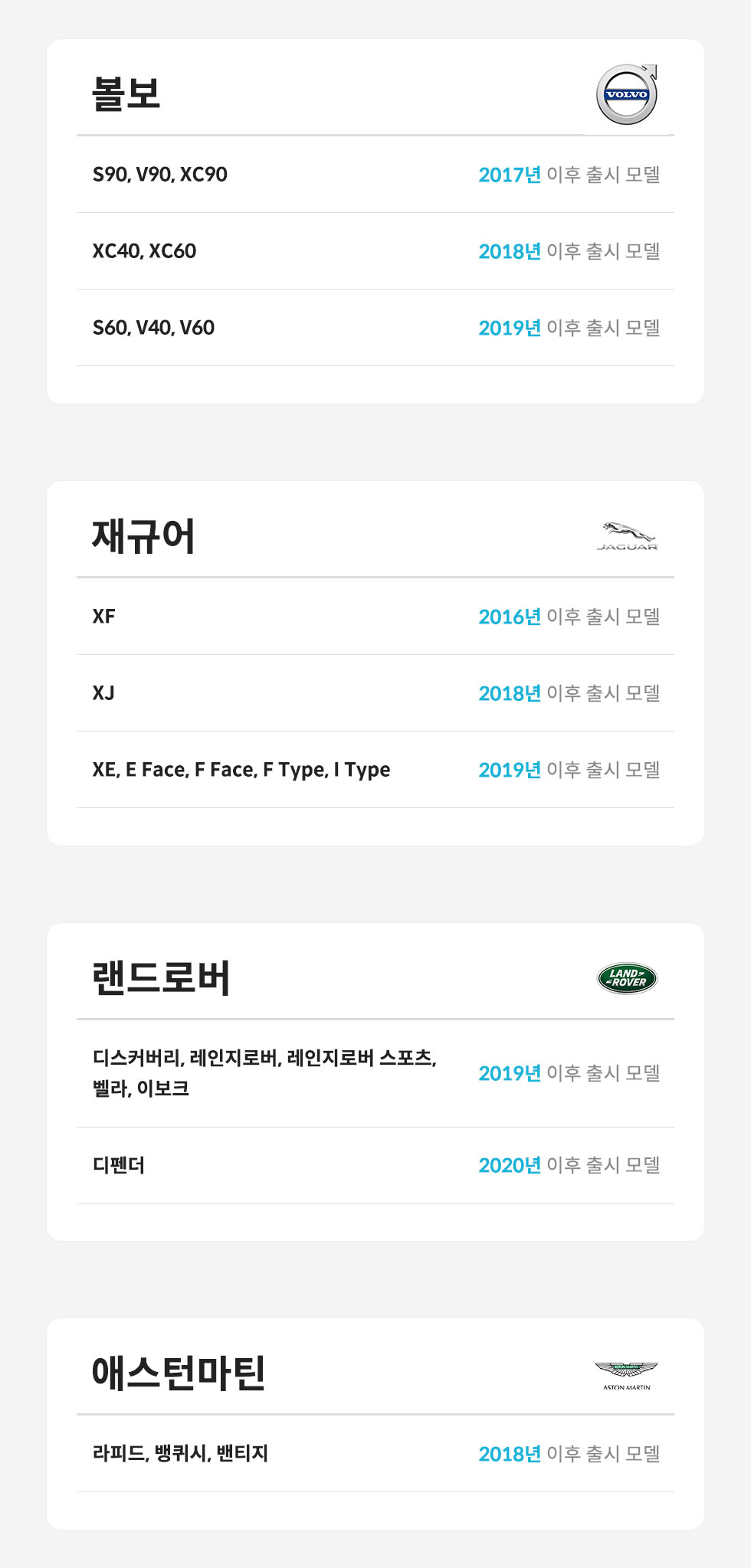Click 2020년 release year next to 디펜더
751x1568 pixels.
(510, 1165)
